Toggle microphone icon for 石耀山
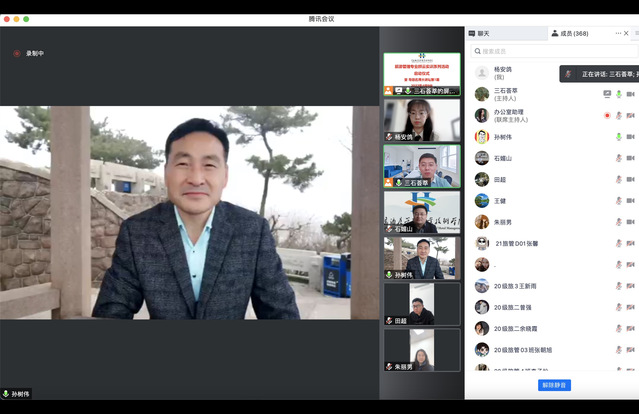 click(618, 158)
